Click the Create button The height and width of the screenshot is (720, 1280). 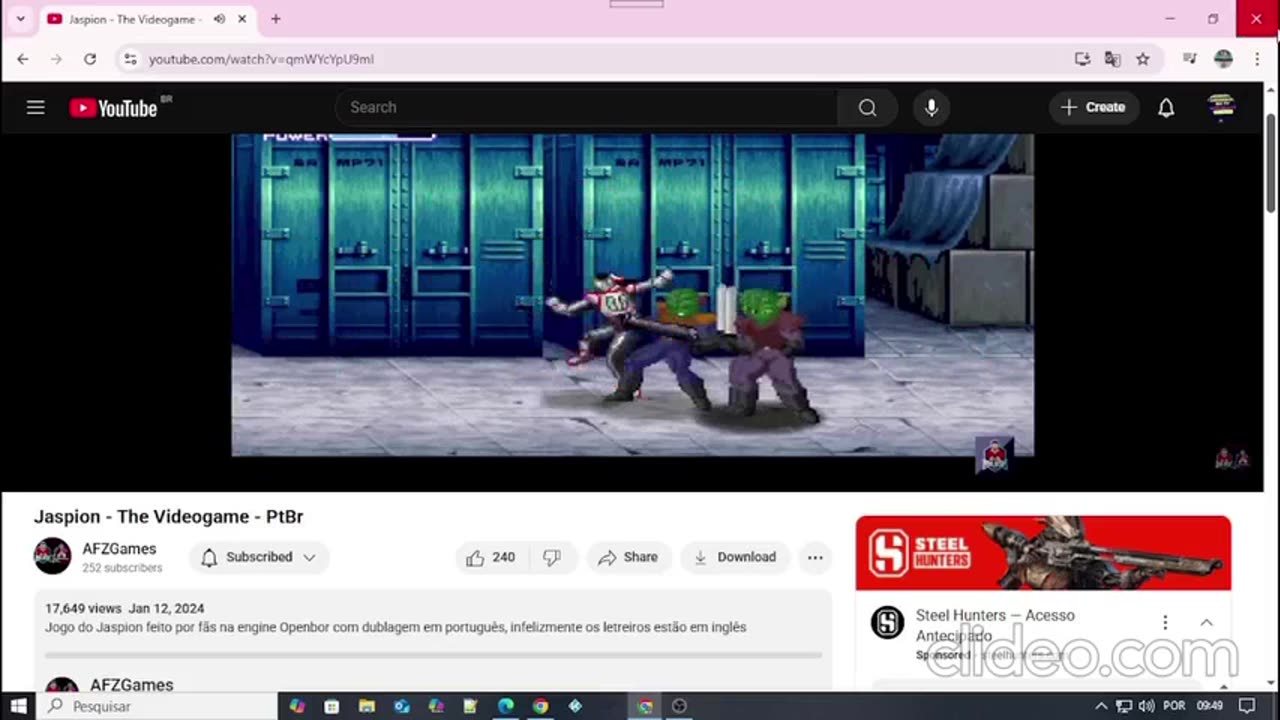(1093, 107)
